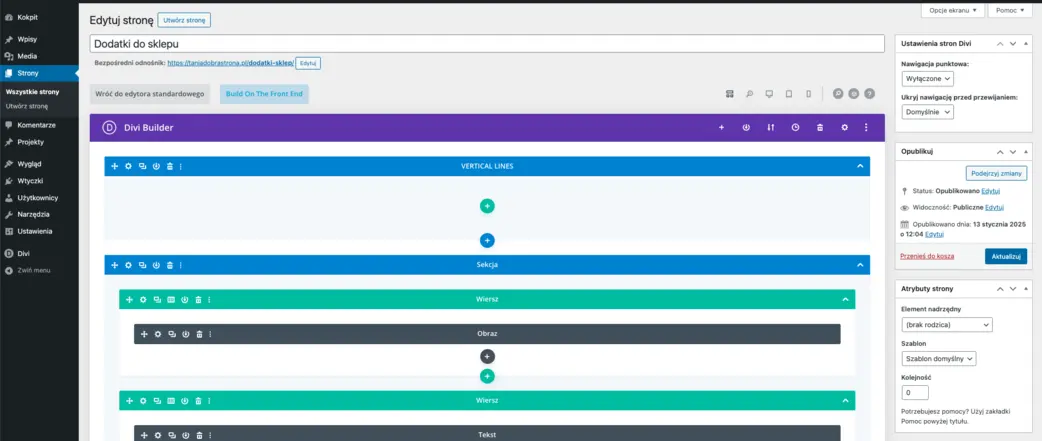Open the Szablon dropdown

click(x=939, y=358)
